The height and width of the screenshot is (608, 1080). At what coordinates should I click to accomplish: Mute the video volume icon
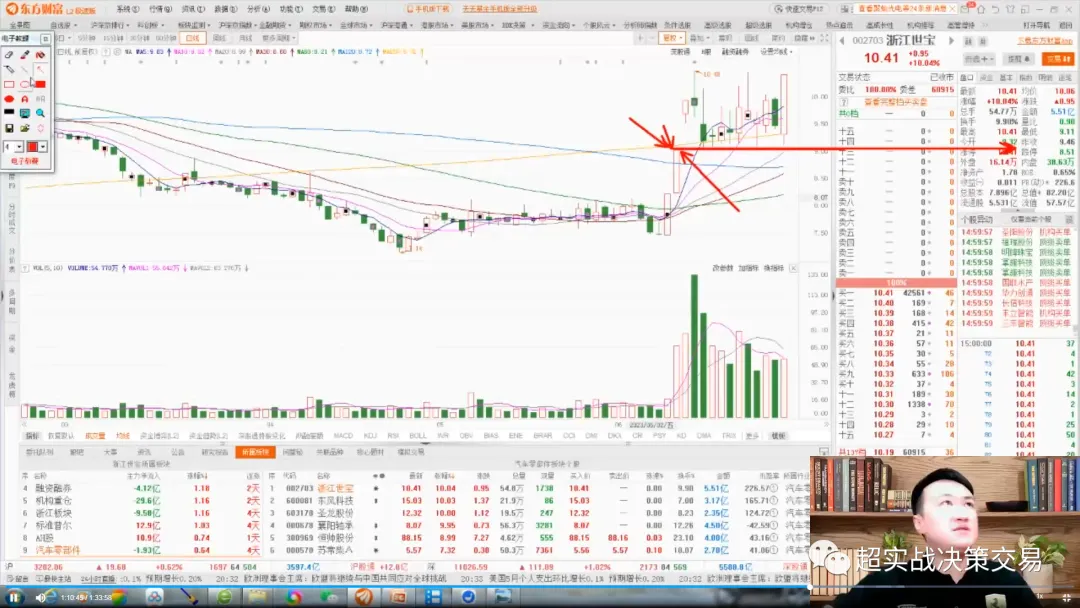[41, 598]
